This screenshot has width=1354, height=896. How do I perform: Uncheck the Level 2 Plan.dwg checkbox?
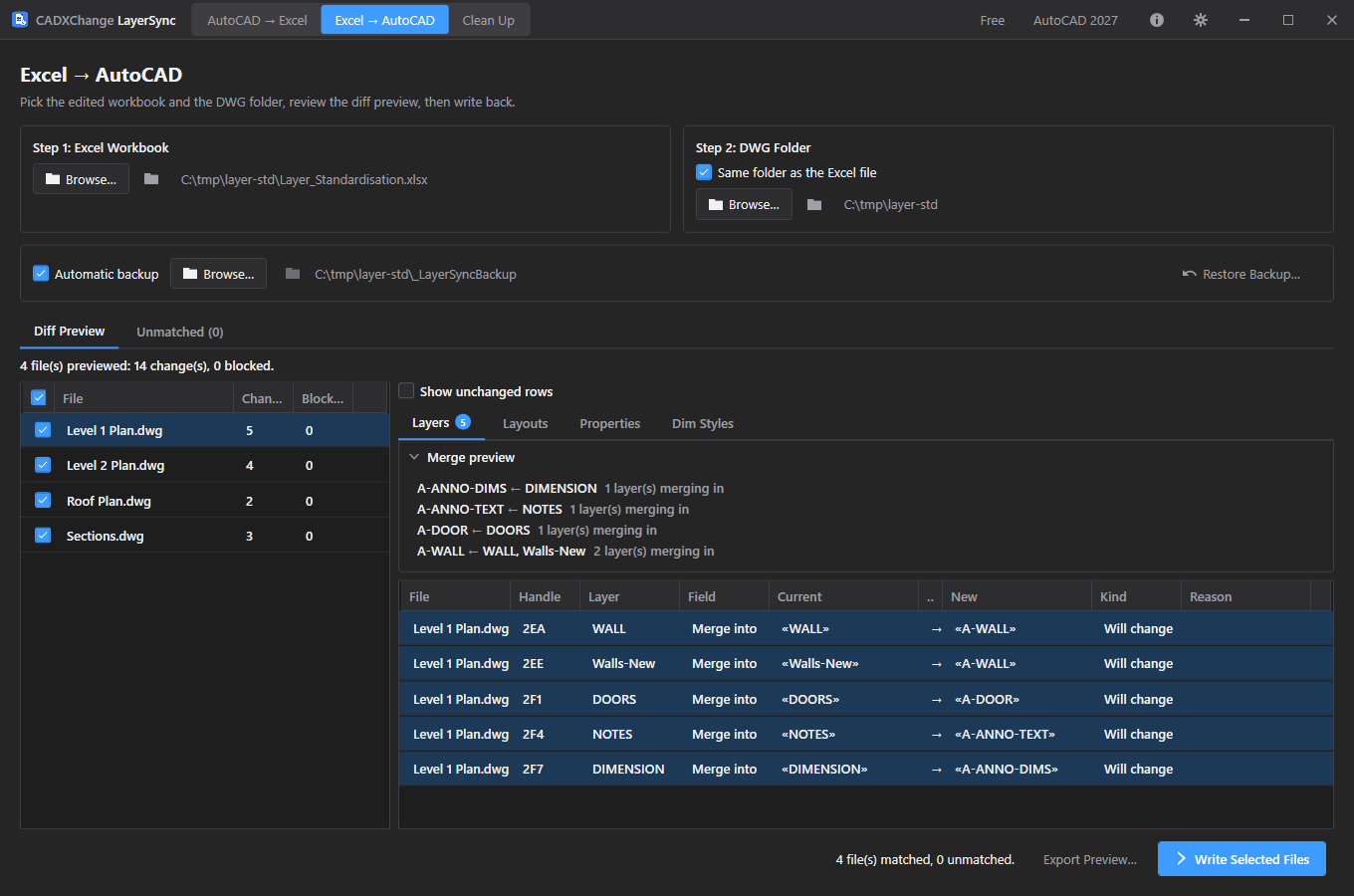point(43,465)
